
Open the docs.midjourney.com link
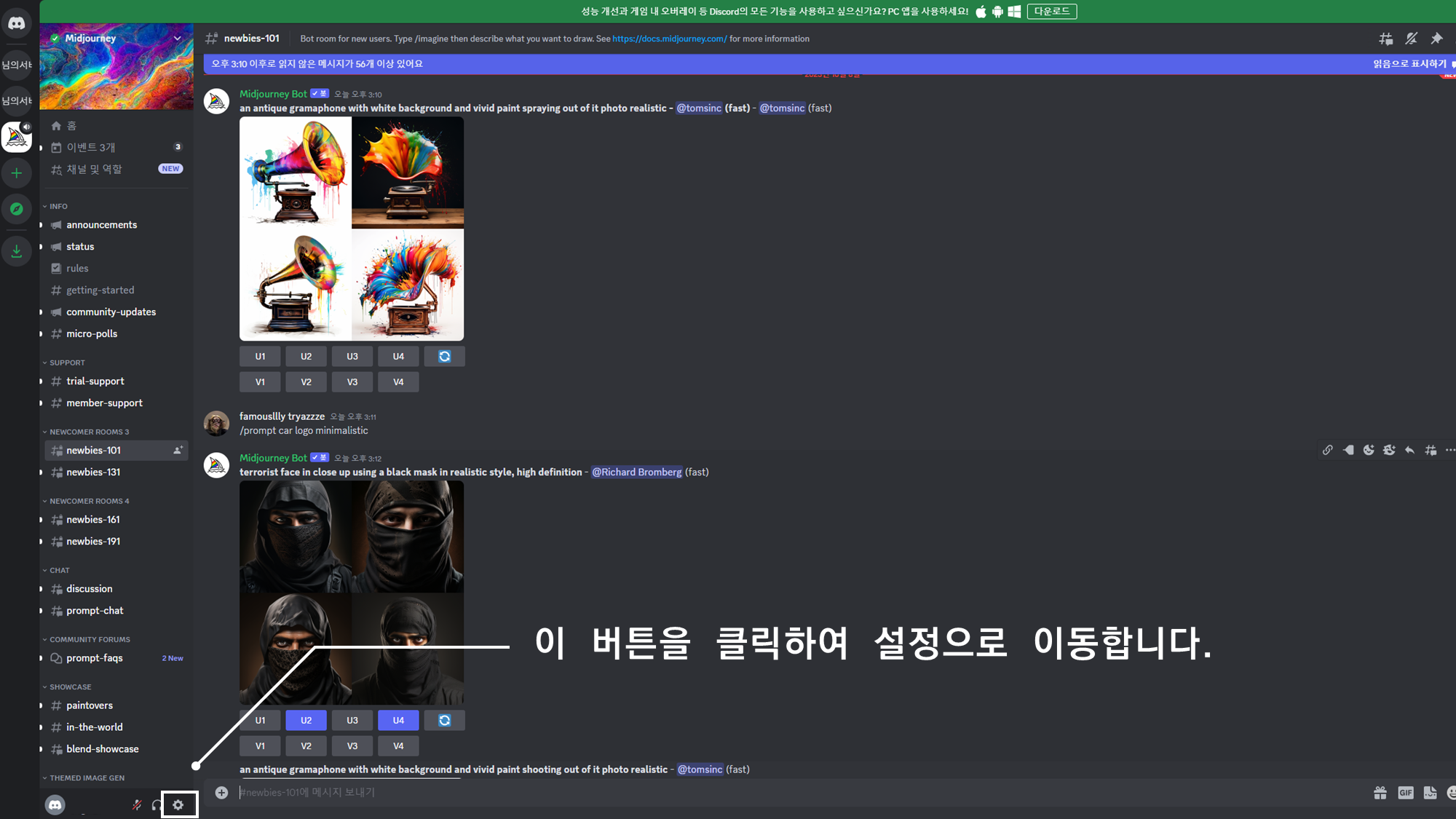coord(669,39)
